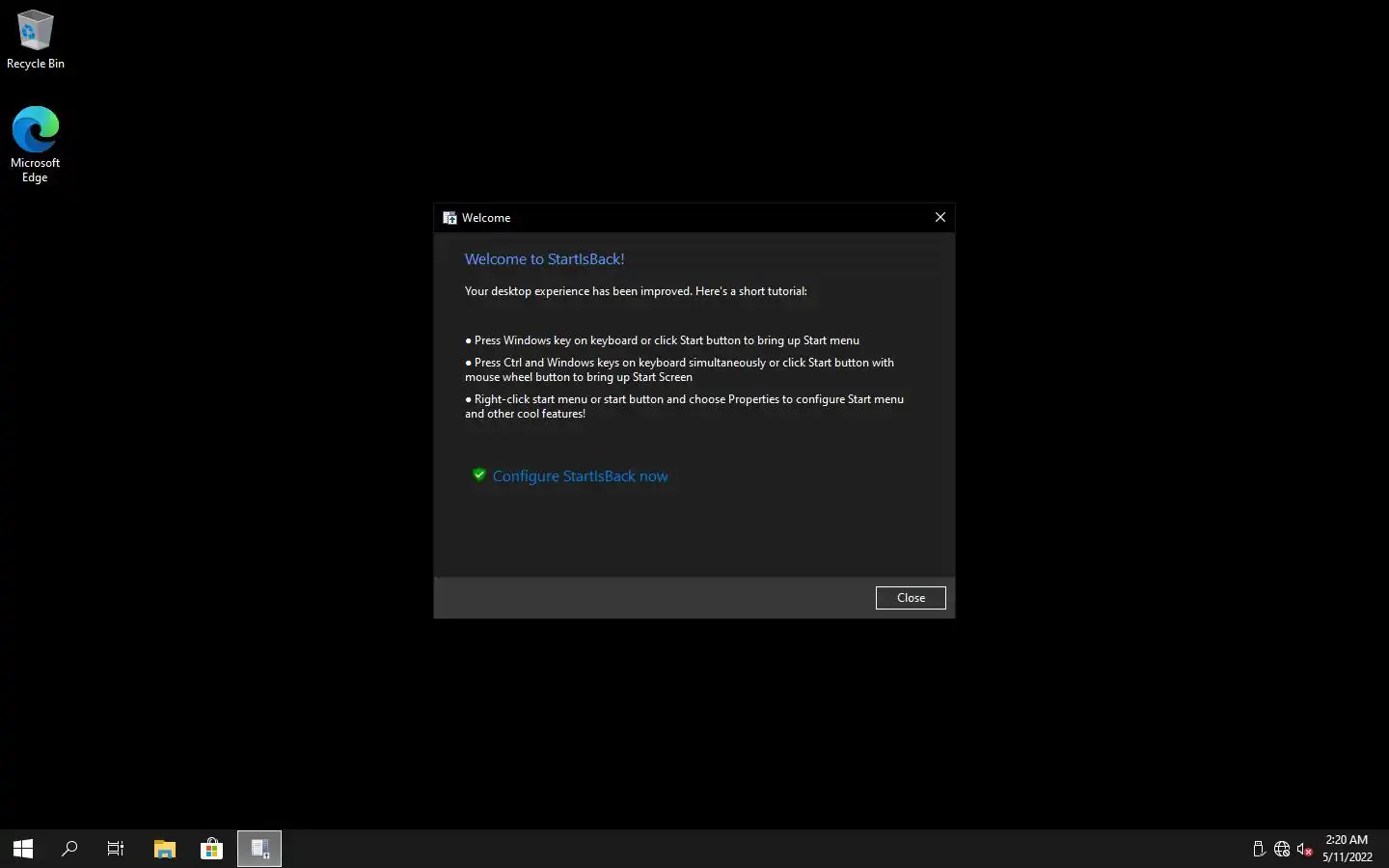1389x868 pixels.
Task: Open the taskbar Search magnifier
Action: [69, 849]
